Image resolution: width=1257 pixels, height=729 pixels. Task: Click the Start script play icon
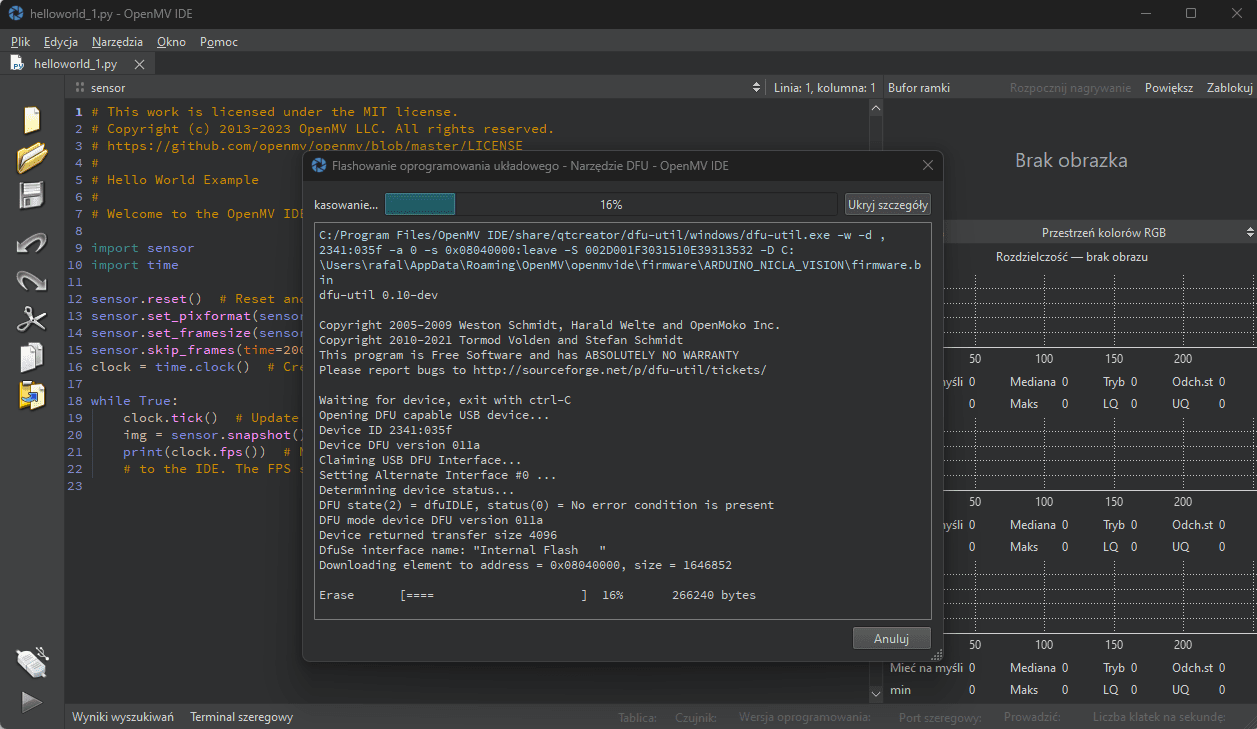click(x=32, y=702)
